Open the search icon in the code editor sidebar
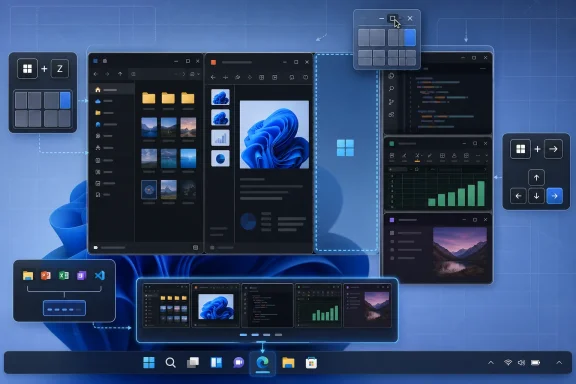 click(x=392, y=89)
